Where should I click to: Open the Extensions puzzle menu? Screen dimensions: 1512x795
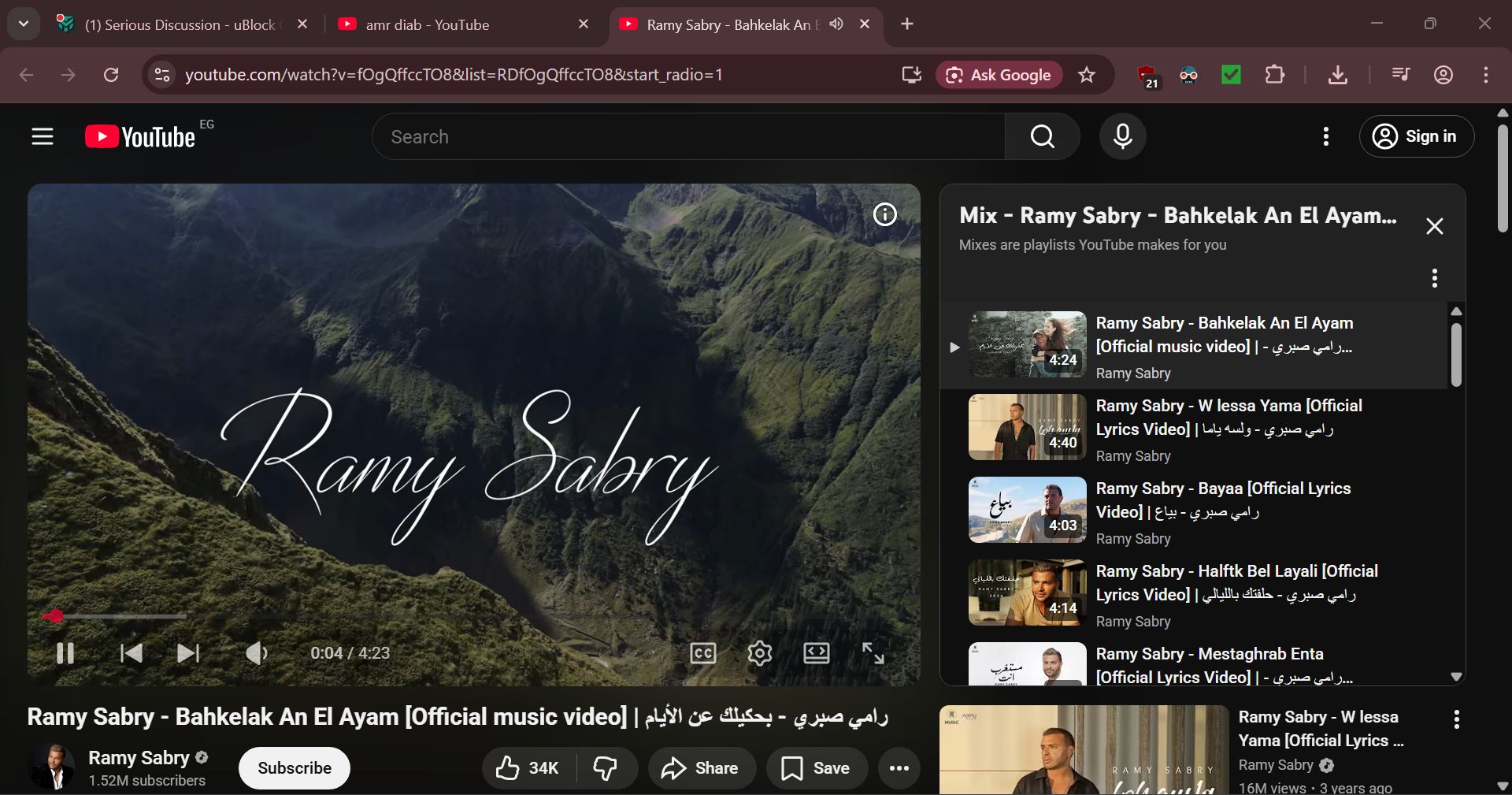coord(1275,75)
